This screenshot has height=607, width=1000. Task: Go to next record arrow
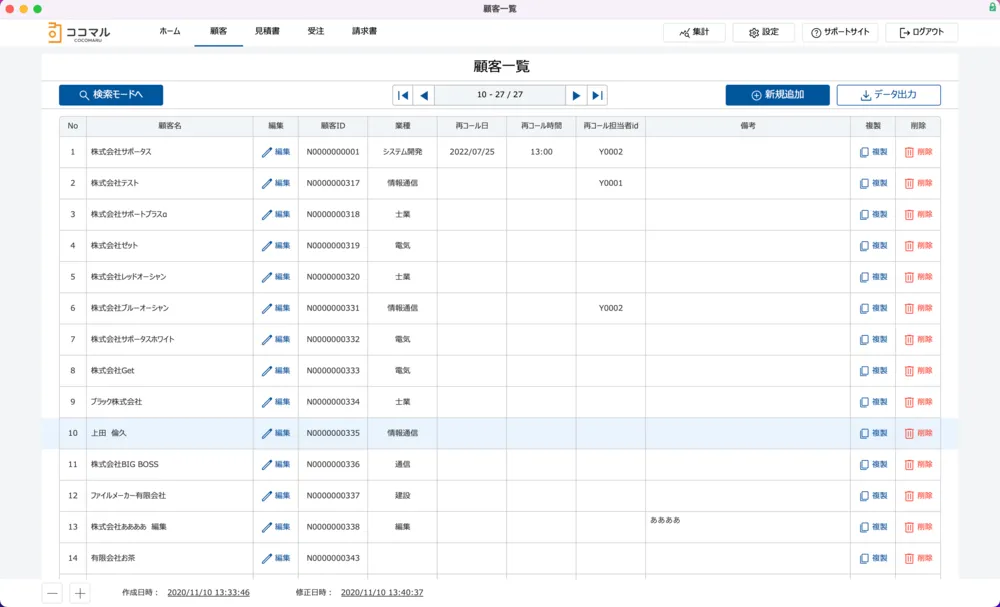[576, 95]
